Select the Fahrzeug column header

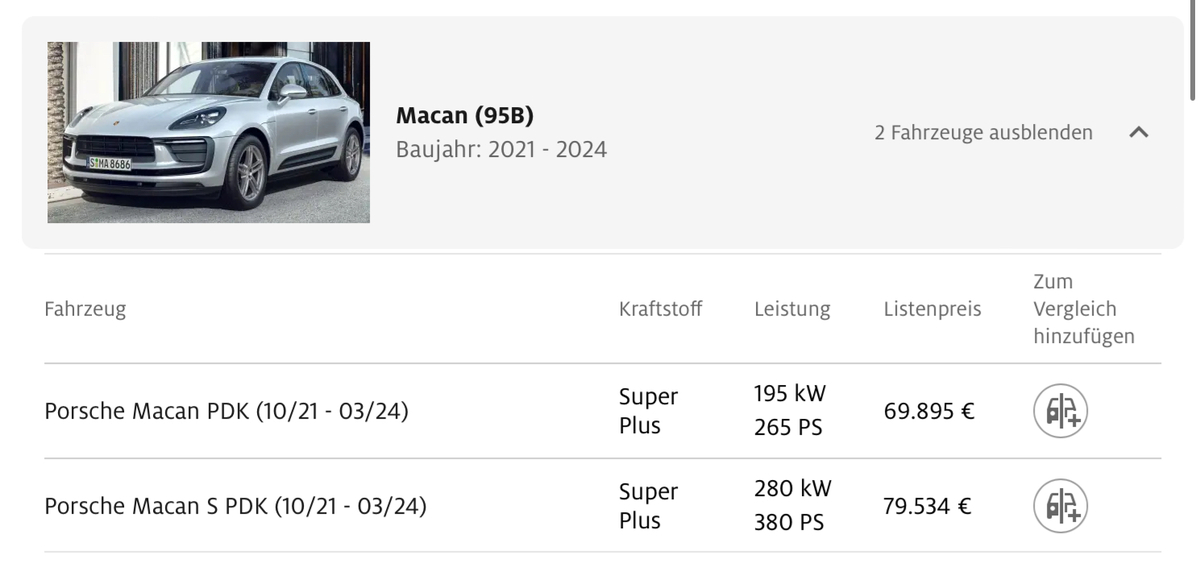85,309
